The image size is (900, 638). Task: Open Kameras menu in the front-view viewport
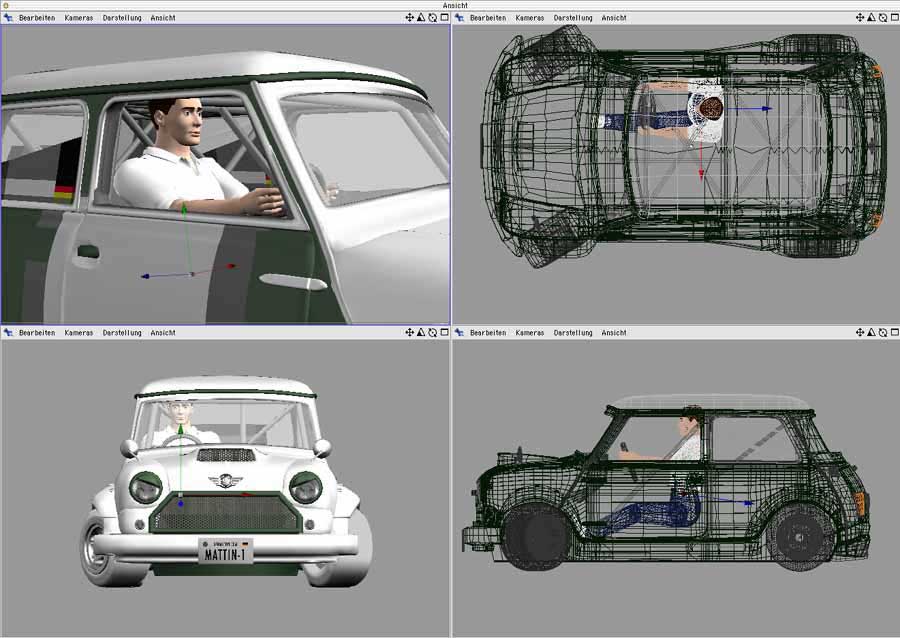[79, 333]
